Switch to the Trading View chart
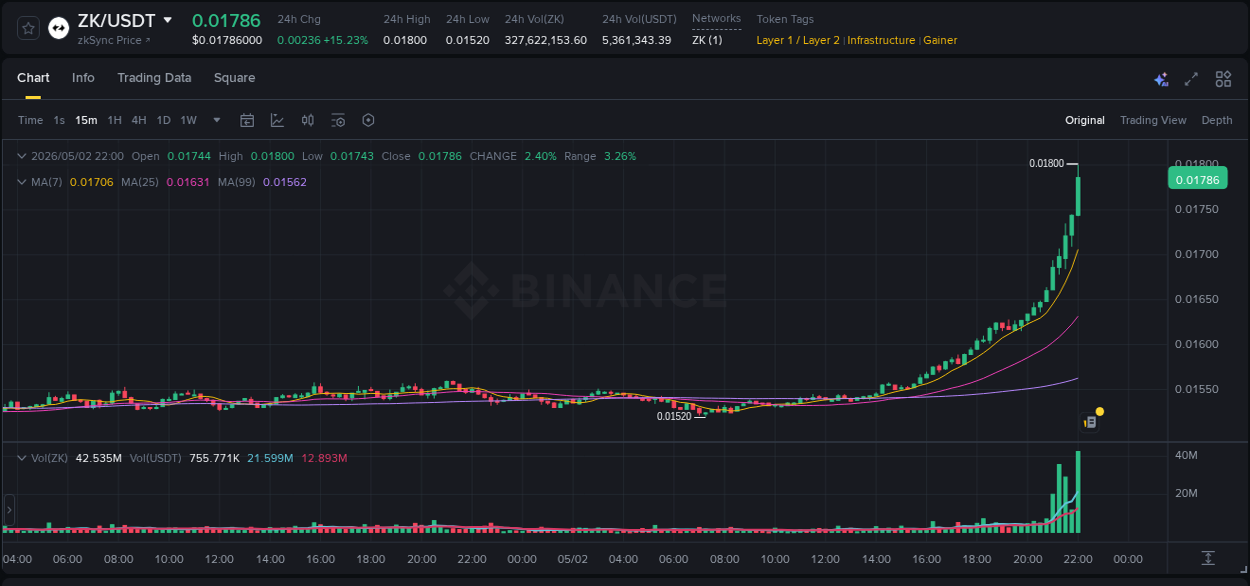The image size is (1250, 586). (x=1153, y=120)
